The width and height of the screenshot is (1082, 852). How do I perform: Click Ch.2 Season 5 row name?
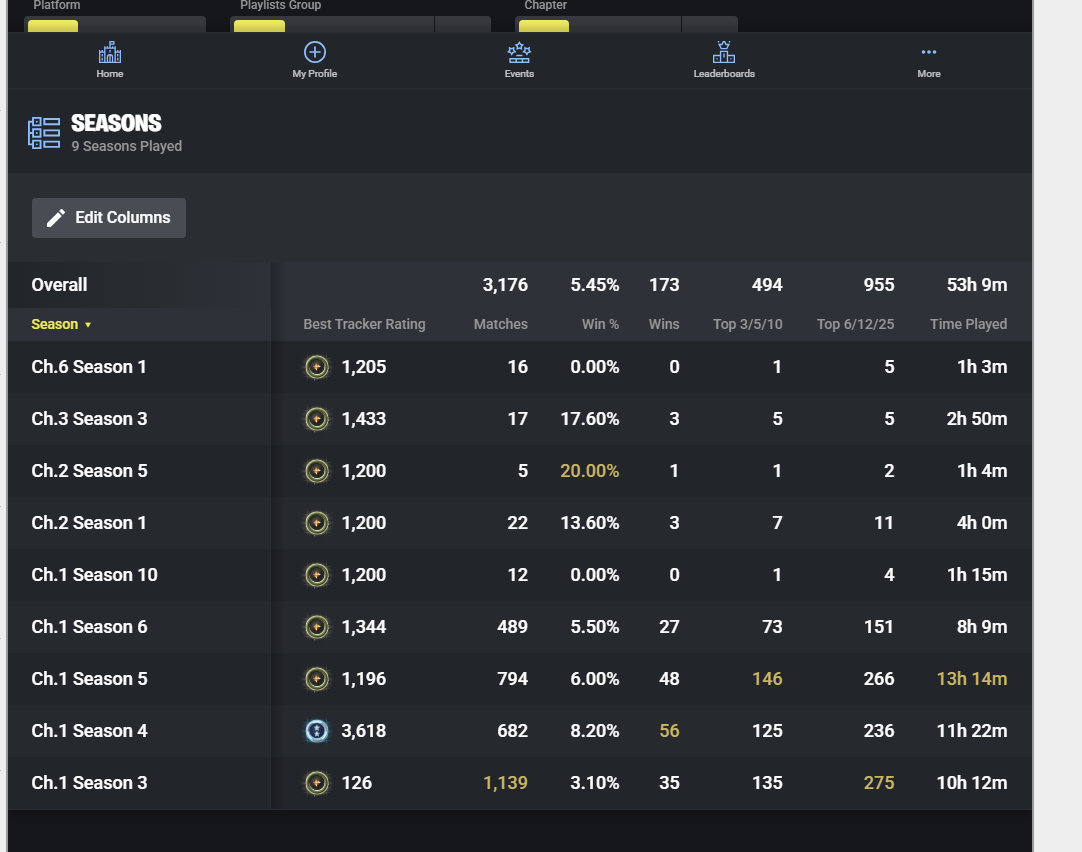pyautogui.click(x=89, y=471)
